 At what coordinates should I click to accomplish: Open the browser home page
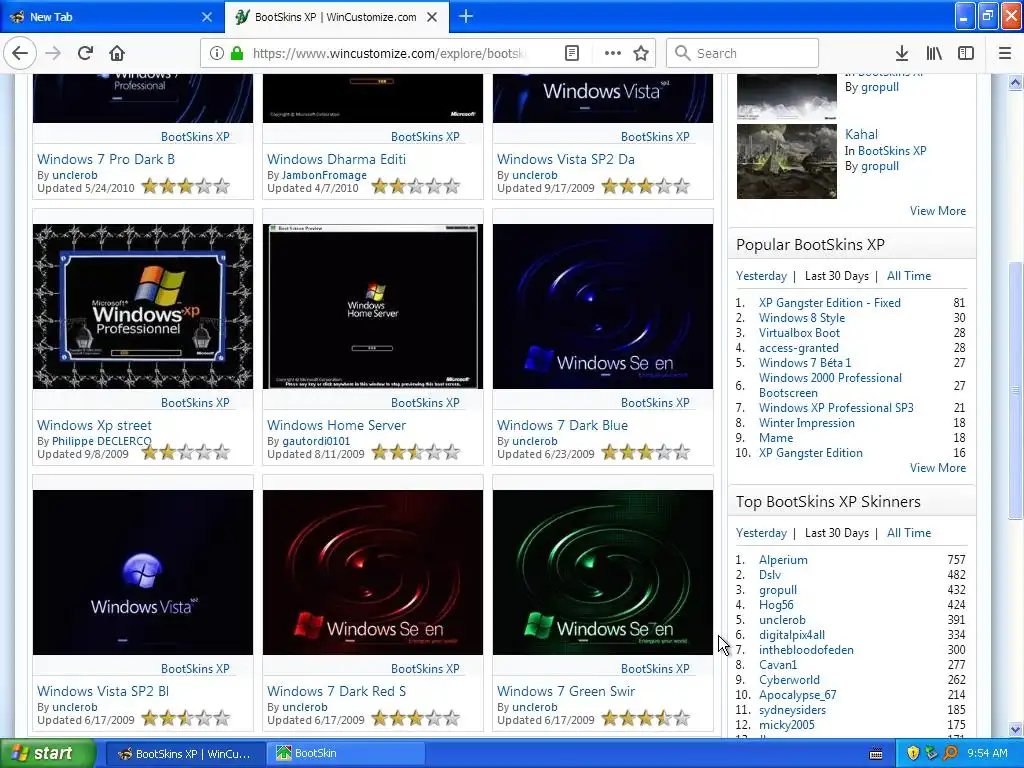(x=117, y=53)
